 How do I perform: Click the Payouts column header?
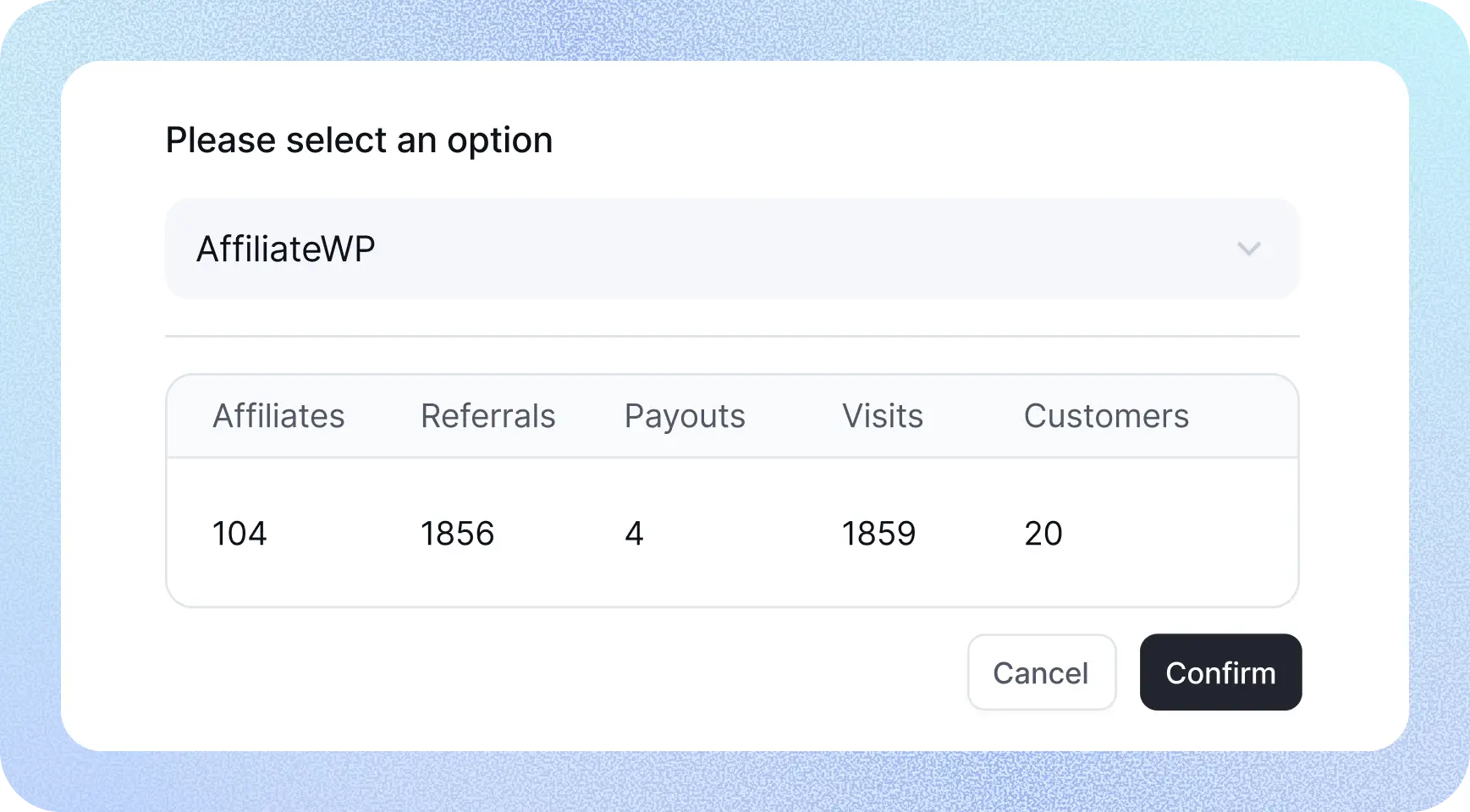tap(685, 416)
